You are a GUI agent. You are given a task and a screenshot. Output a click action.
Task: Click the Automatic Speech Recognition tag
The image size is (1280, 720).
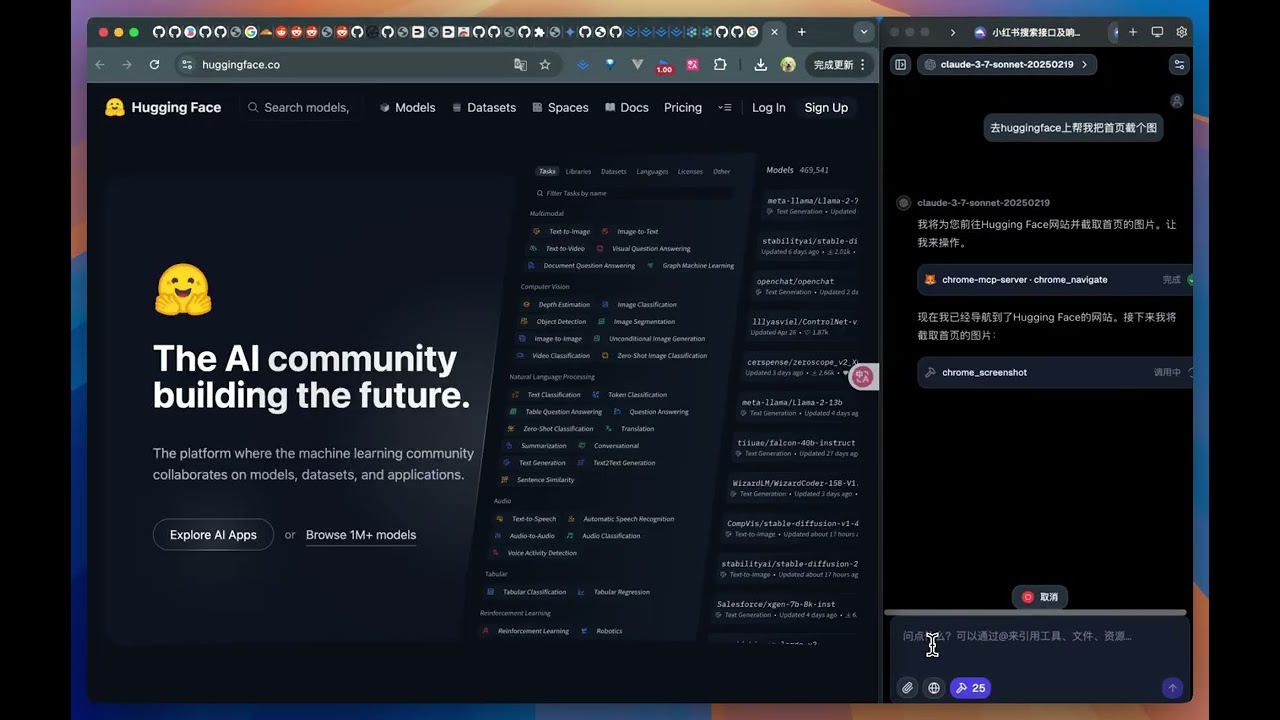621,519
